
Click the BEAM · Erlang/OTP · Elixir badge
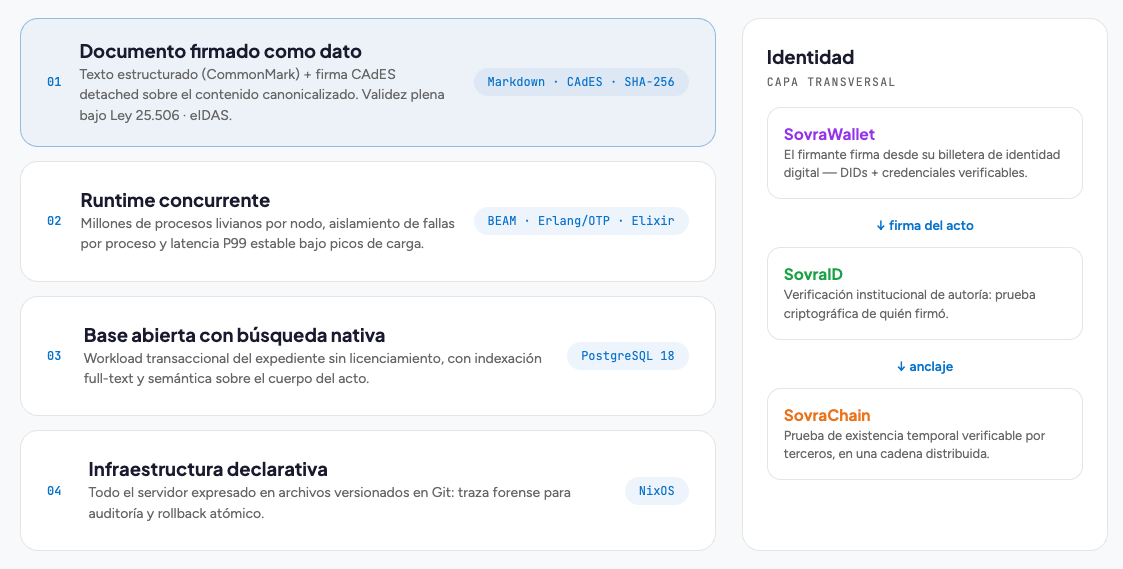tap(581, 221)
